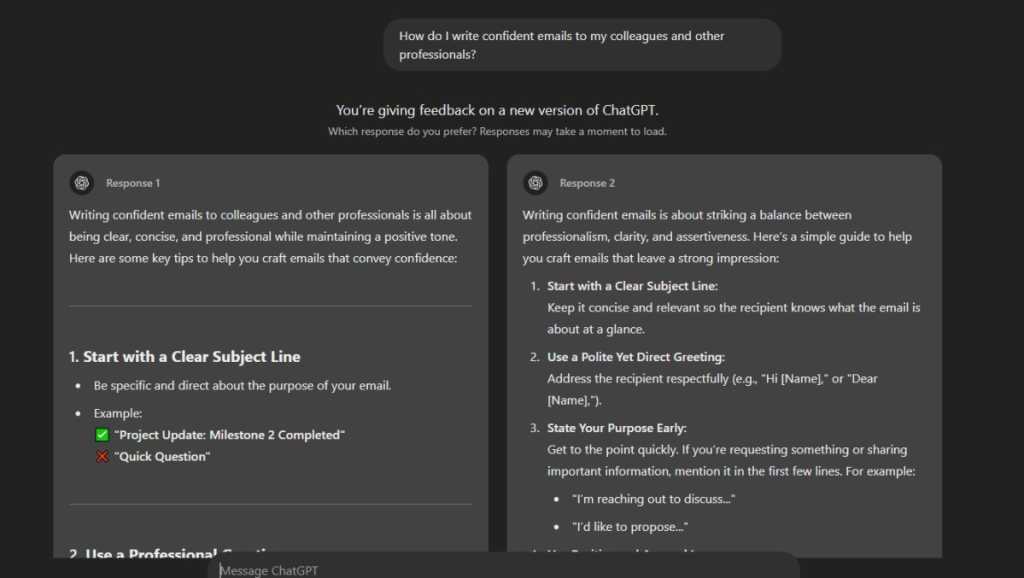The image size is (1024, 578).
Task: Click the divider line under Response 1 intro
Action: coord(270,304)
